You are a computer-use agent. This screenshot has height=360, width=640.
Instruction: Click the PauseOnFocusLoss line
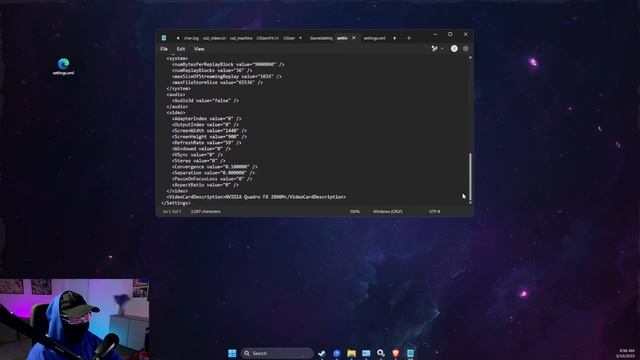(x=212, y=179)
